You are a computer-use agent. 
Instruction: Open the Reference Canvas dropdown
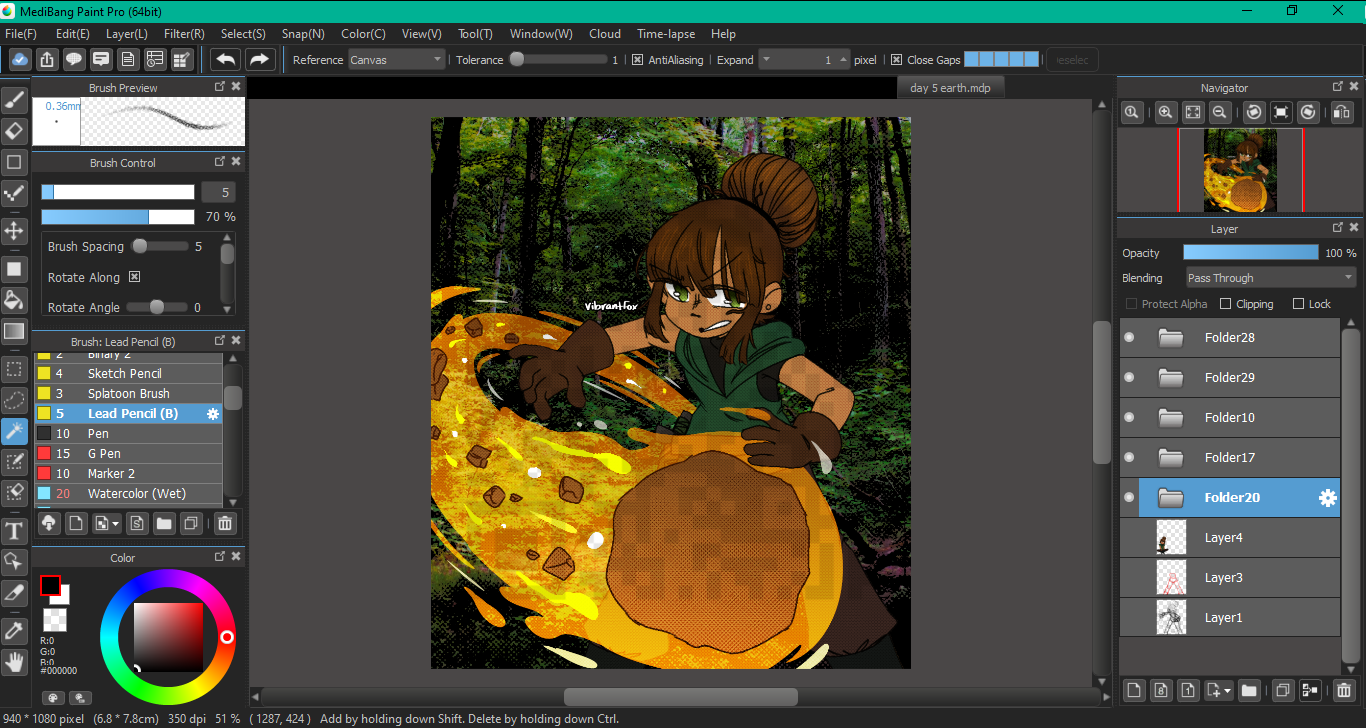[x=396, y=60]
